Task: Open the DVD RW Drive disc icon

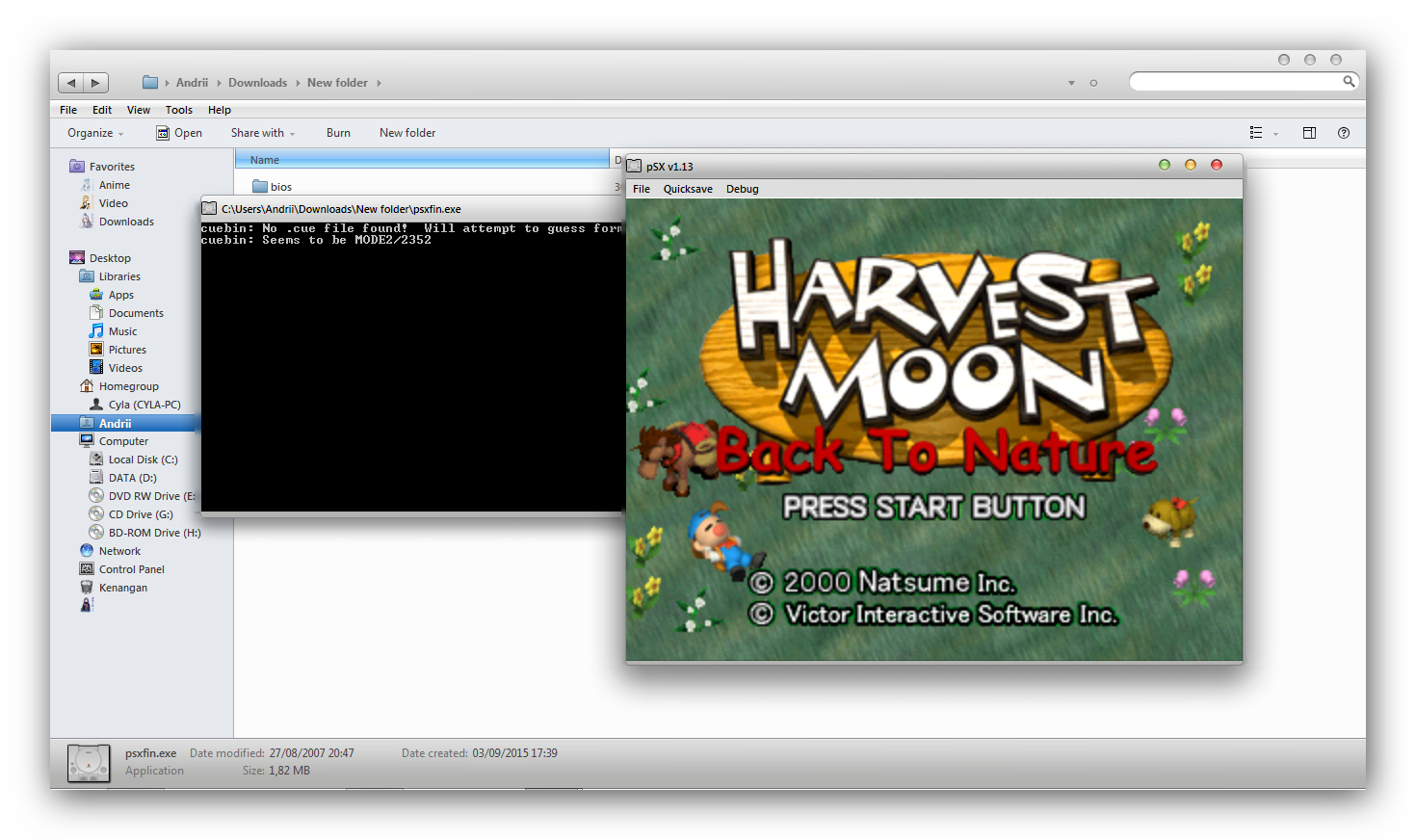Action: (x=96, y=496)
